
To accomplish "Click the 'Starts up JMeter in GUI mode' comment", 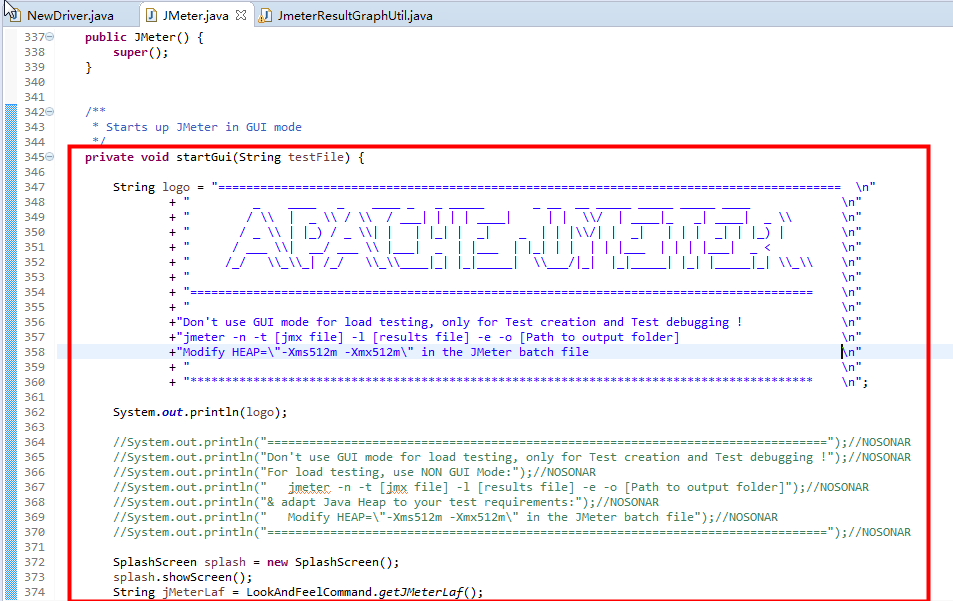I will (204, 127).
